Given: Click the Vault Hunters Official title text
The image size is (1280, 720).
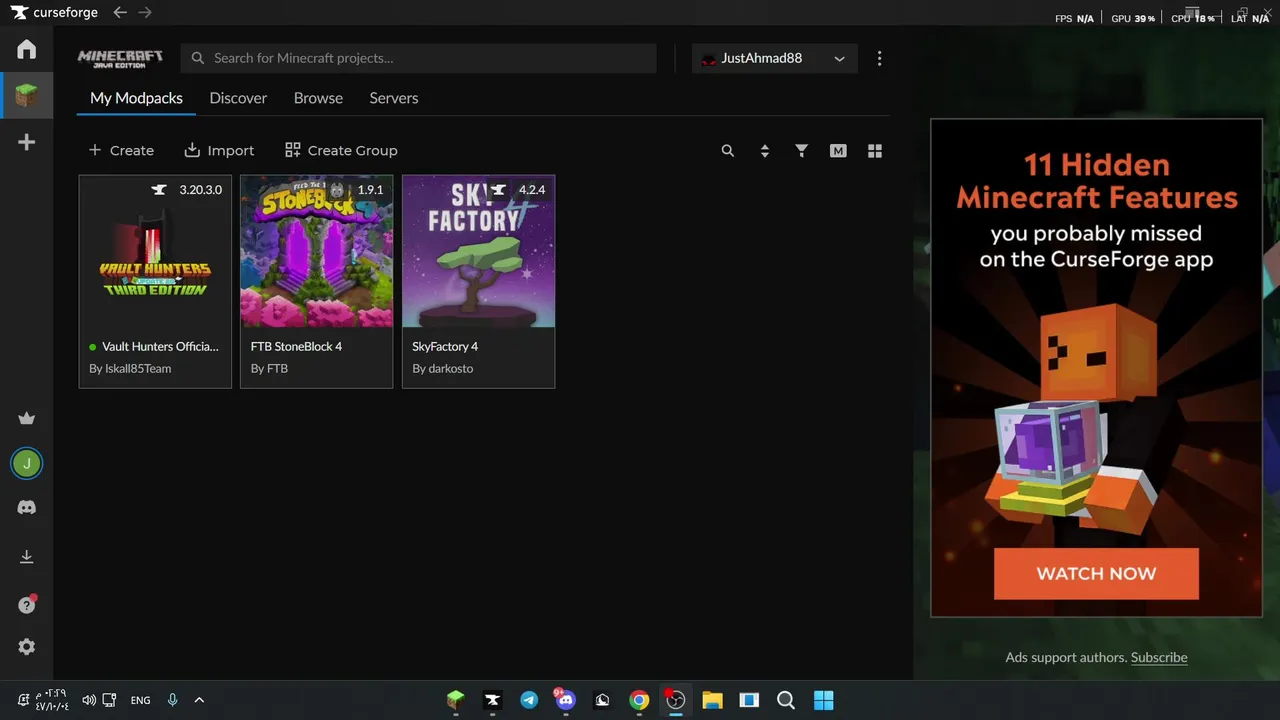Looking at the screenshot, I should pyautogui.click(x=160, y=346).
